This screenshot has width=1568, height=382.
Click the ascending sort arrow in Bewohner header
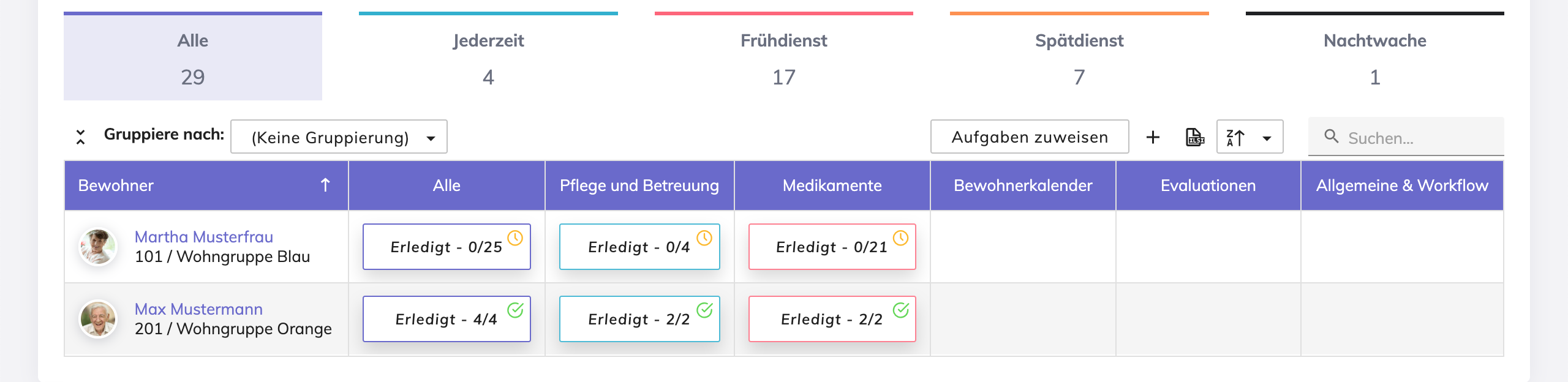click(x=325, y=185)
